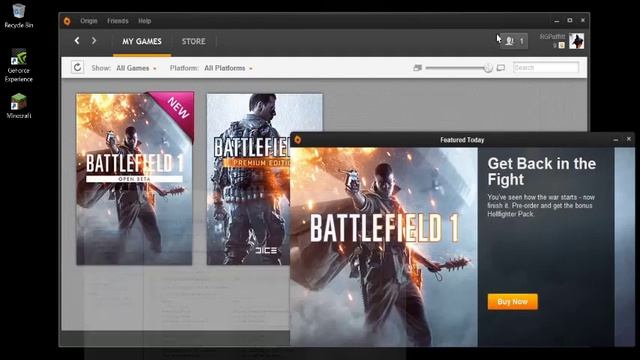
Task: Close the main Origin window
Action: [x=583, y=20]
